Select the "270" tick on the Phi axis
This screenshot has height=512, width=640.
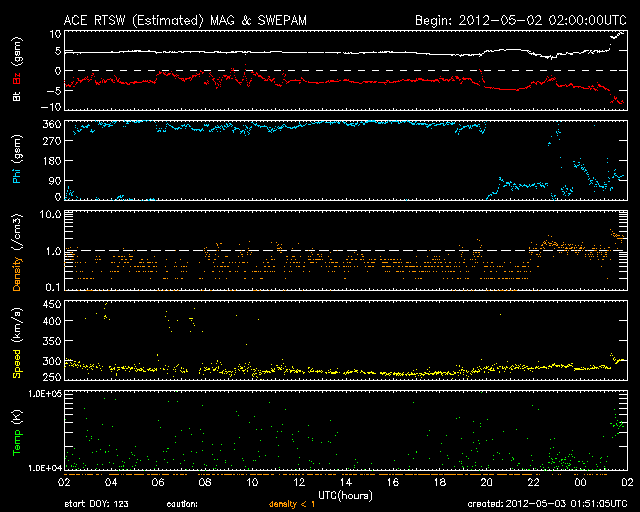pos(52,141)
